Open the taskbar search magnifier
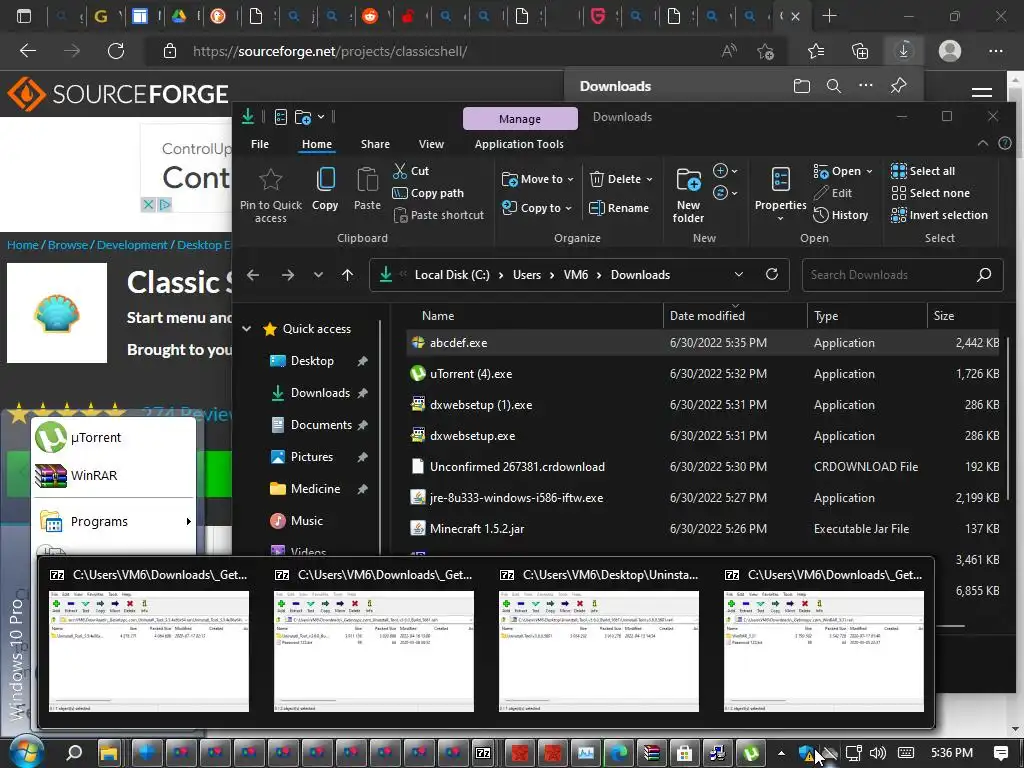 (x=74, y=753)
